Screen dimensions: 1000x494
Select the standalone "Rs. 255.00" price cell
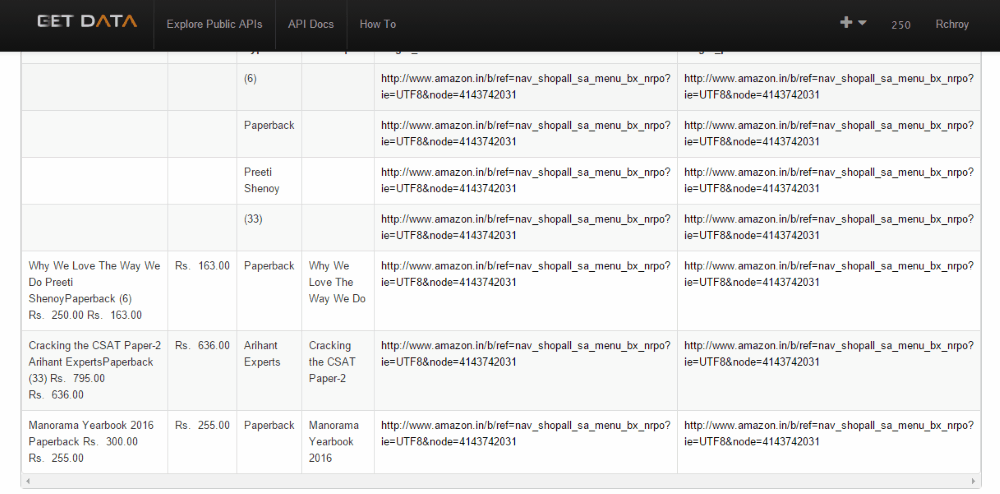(x=202, y=442)
